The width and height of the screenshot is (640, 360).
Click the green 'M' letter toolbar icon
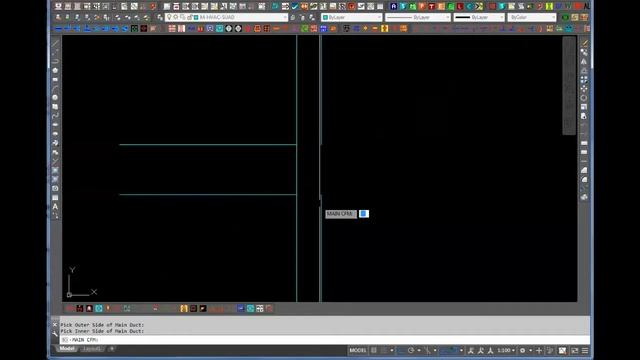click(413, 6)
